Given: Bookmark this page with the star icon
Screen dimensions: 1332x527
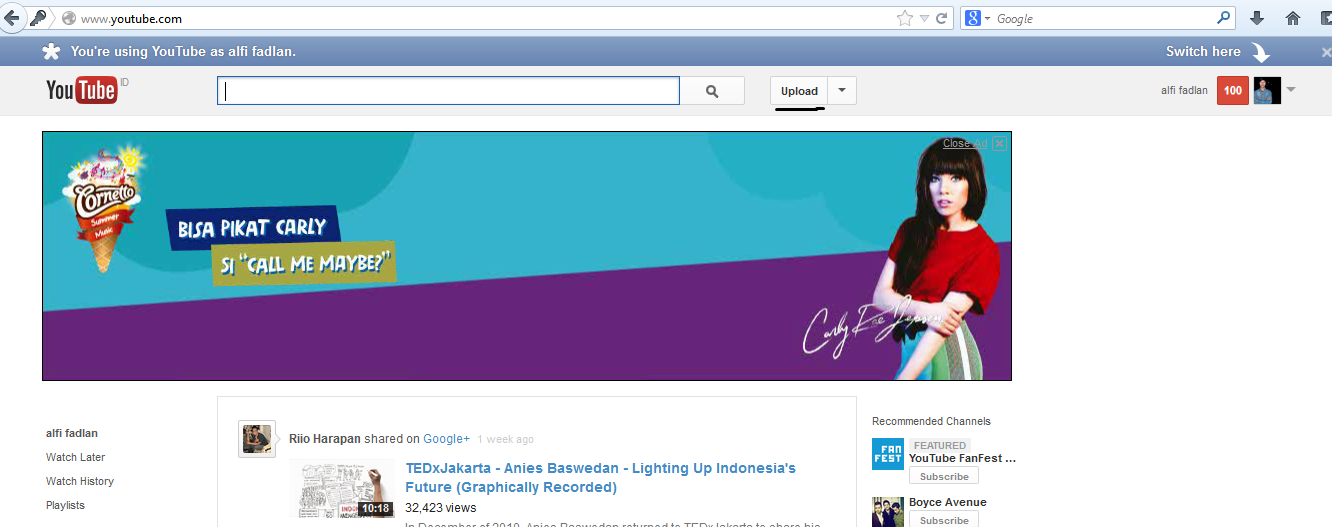Looking at the screenshot, I should [904, 18].
